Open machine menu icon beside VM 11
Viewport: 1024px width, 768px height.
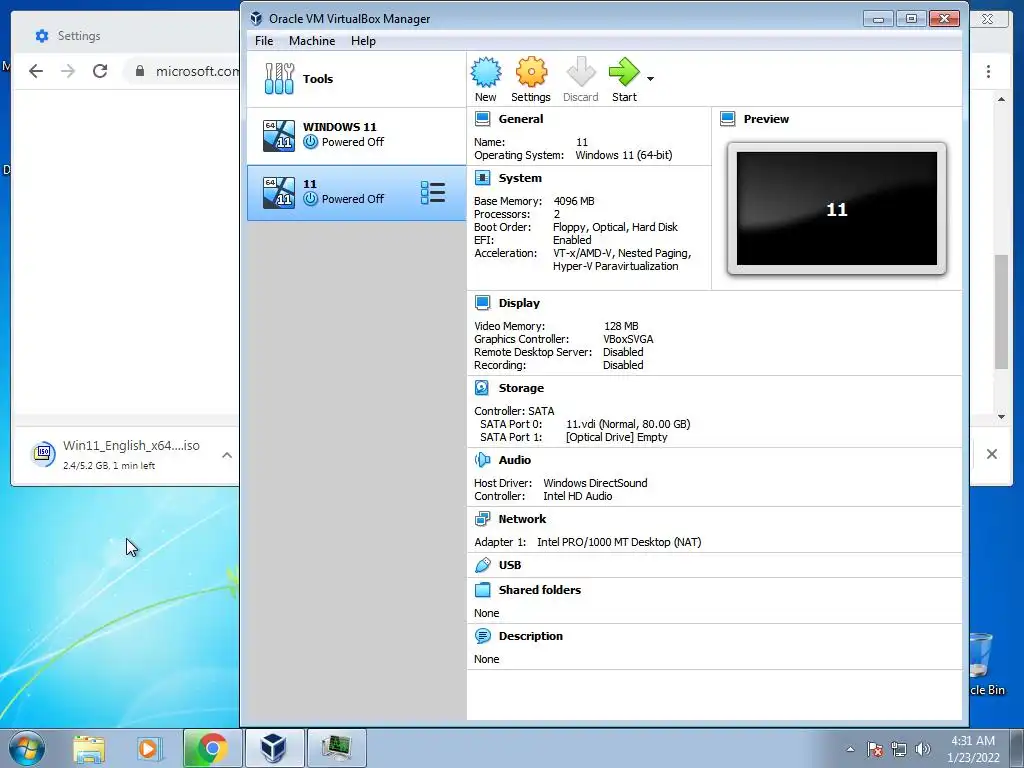coord(433,193)
